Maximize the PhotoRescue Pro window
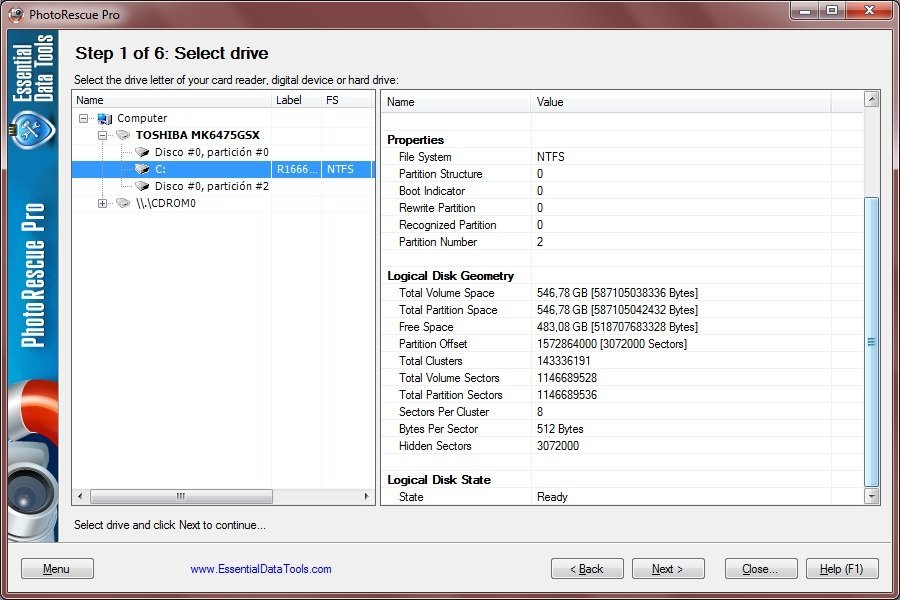 [832, 10]
